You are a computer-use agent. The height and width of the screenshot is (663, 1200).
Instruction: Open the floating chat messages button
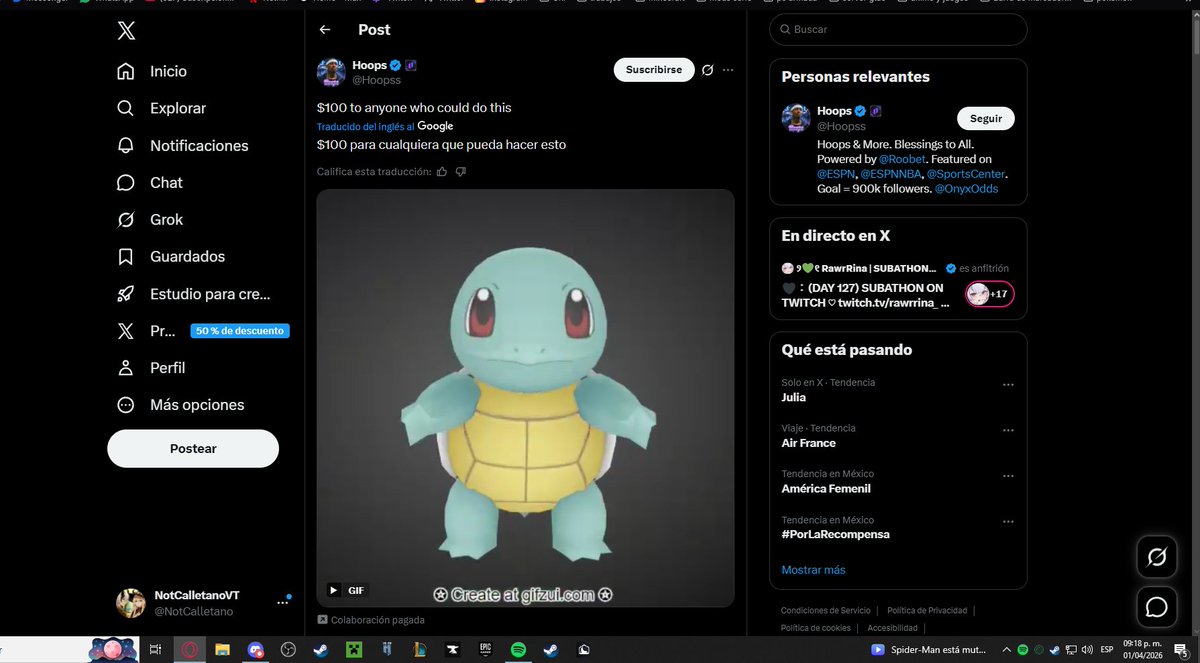click(x=1157, y=607)
